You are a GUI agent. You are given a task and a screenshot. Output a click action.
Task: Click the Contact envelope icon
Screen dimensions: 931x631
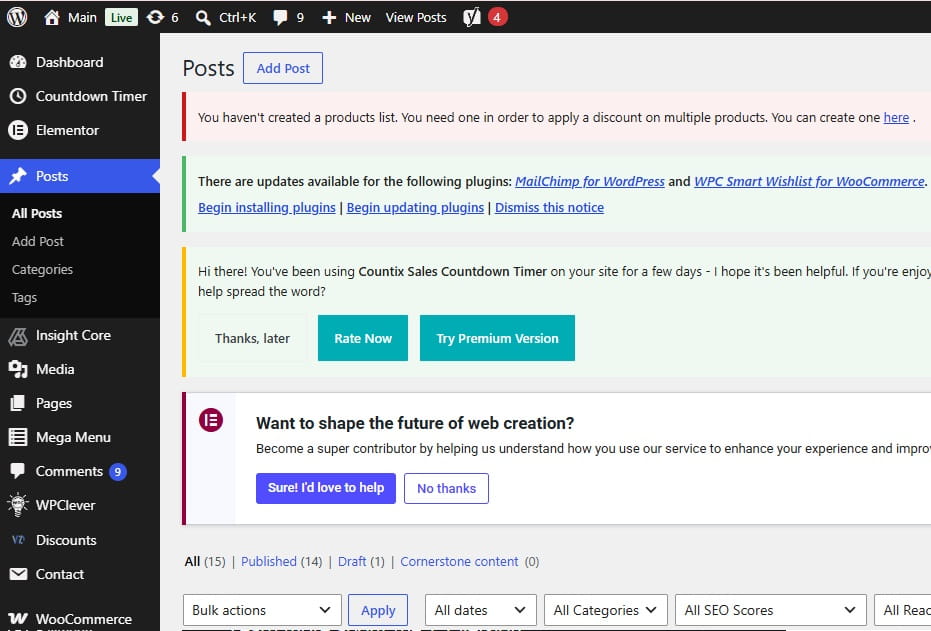(x=18, y=574)
